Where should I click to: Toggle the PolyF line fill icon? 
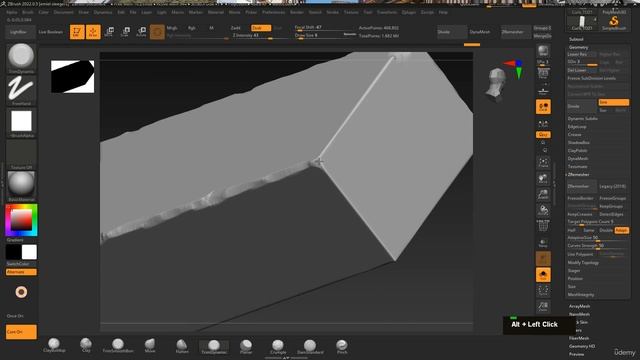click(x=543, y=226)
